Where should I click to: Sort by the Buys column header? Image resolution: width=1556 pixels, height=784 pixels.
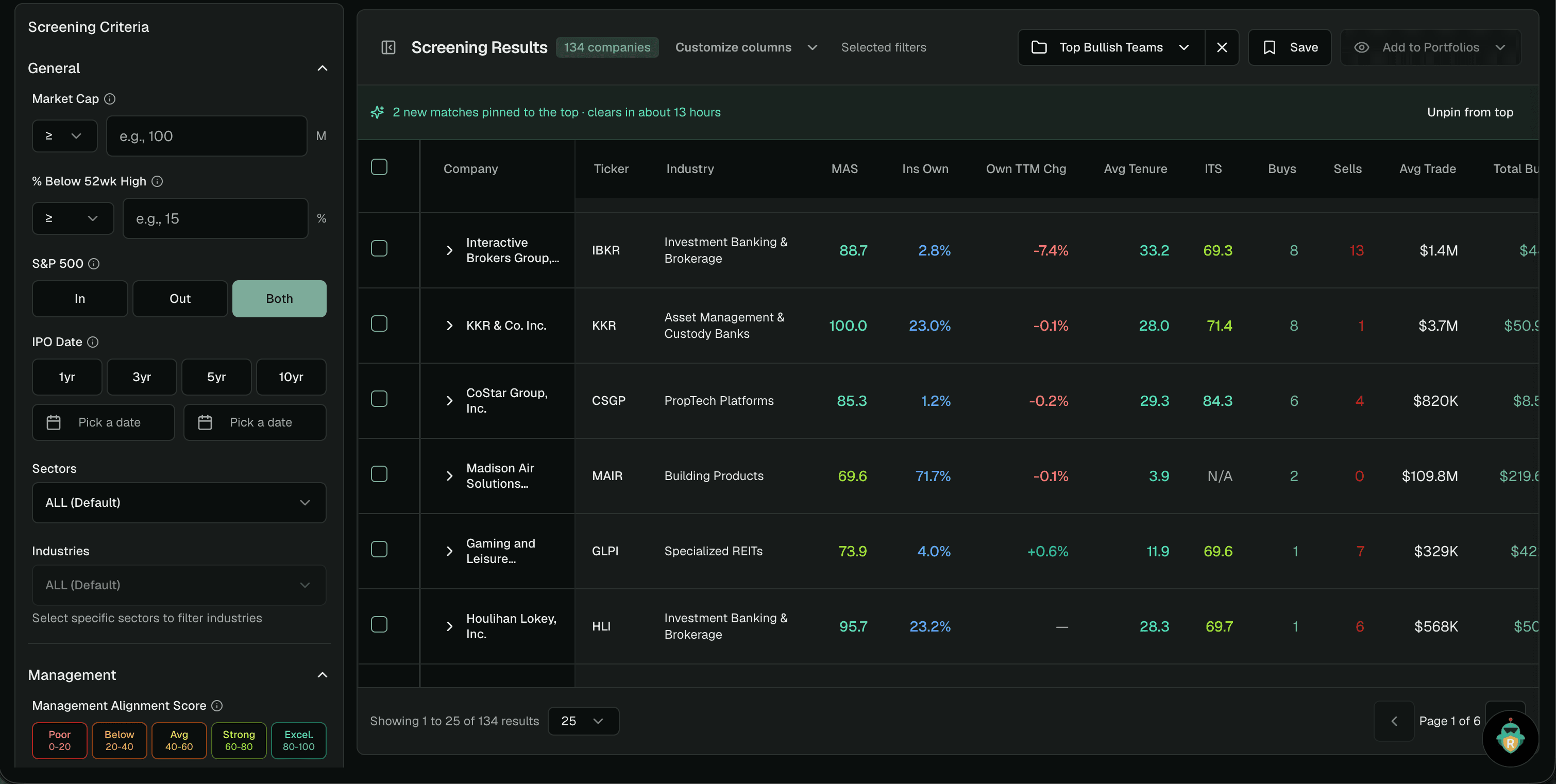coord(1282,169)
